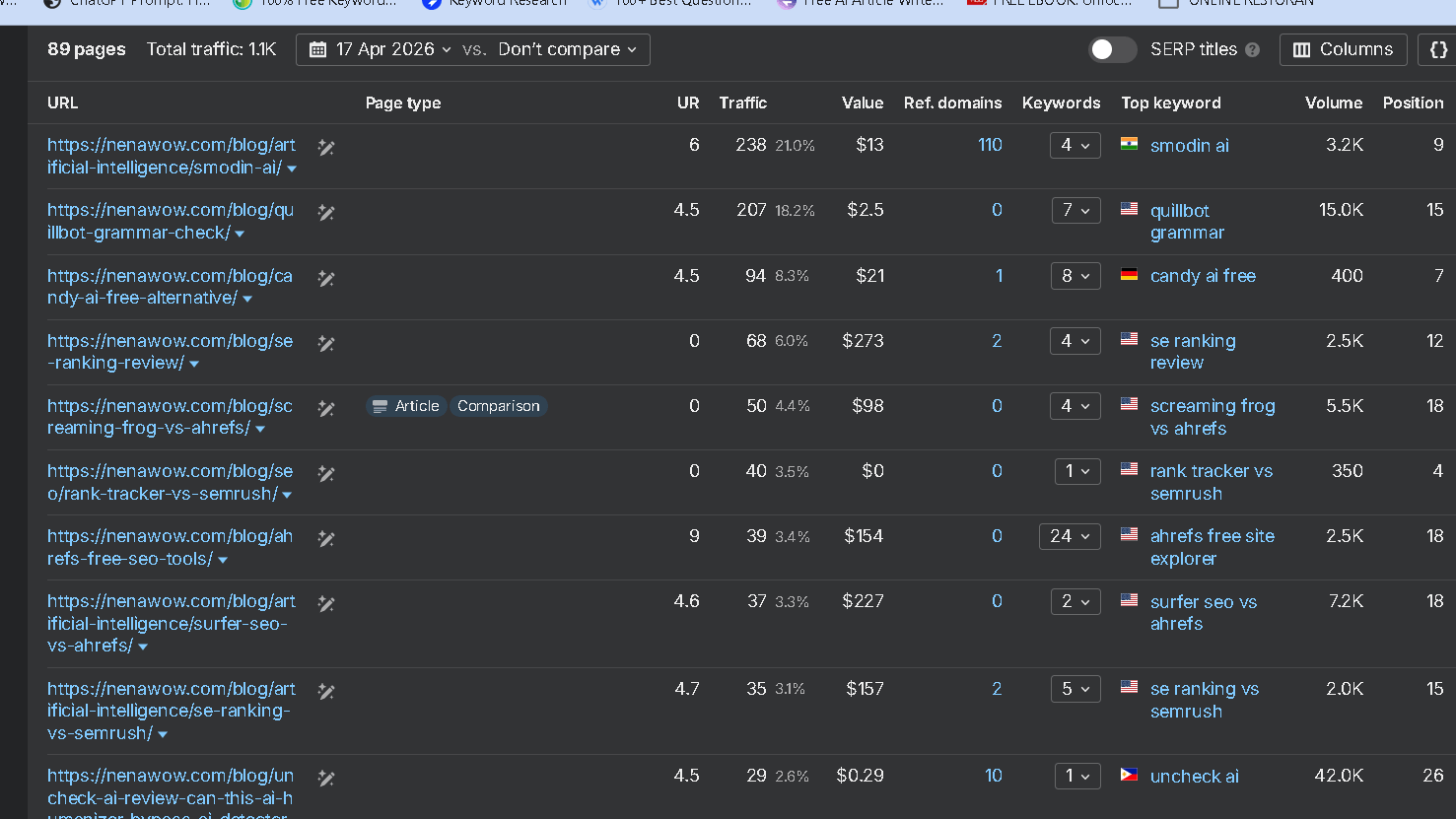Open the URL menu arrow for smodin-ai page
Viewport: 1456px width, 819px height.
click(x=292, y=170)
